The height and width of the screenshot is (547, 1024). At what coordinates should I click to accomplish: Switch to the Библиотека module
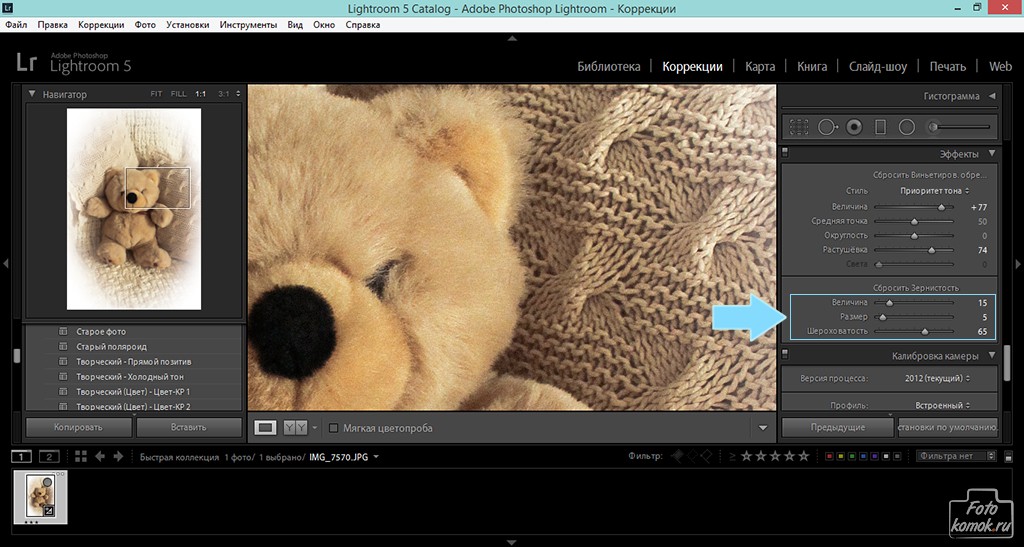tap(609, 67)
